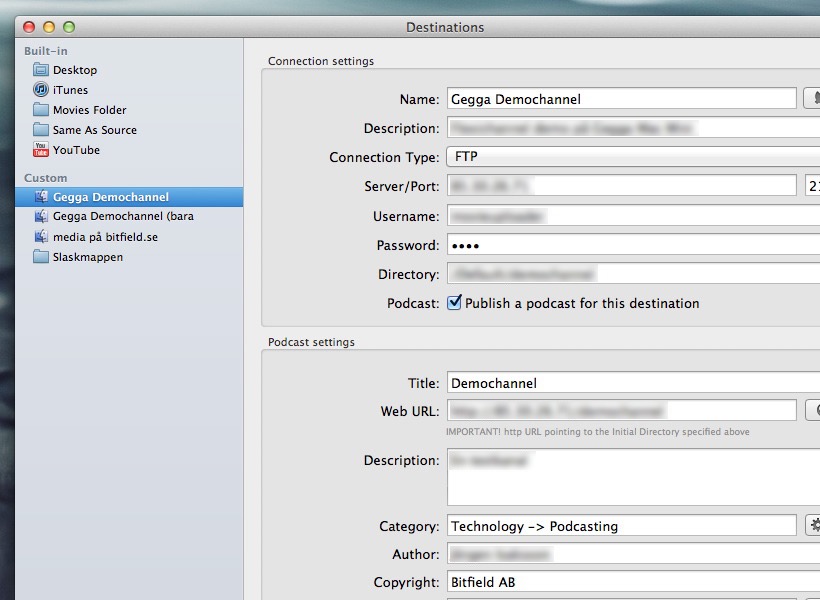Select the media på bitfield.se destination
The image size is (820, 600).
click(105, 237)
